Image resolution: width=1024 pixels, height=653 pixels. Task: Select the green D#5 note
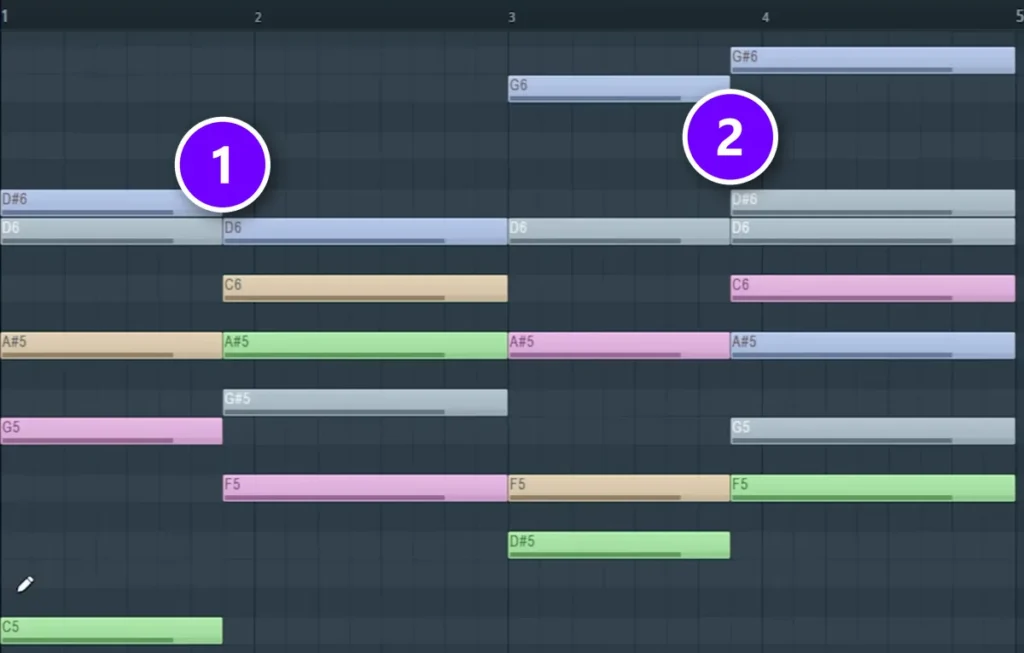(618, 545)
